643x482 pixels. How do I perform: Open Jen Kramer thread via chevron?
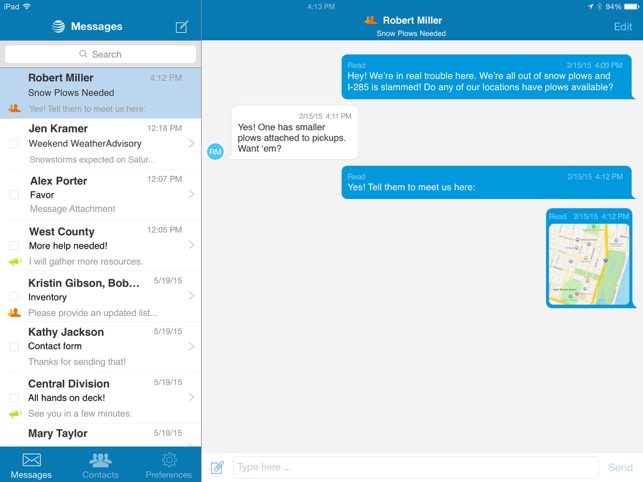point(191,143)
